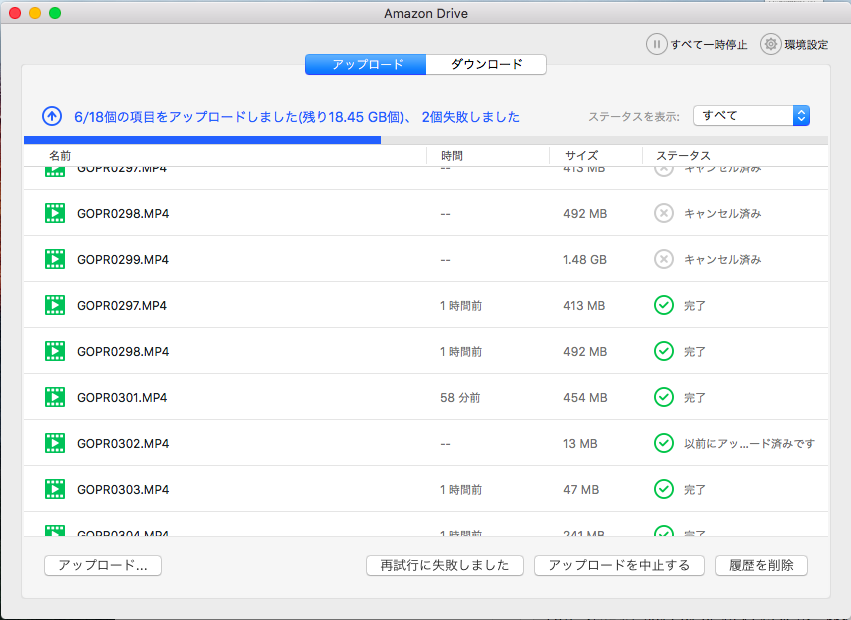Click gray cancelled X icon for GOPR0299.MP4
The height and width of the screenshot is (620, 851).
pyautogui.click(x=663, y=260)
